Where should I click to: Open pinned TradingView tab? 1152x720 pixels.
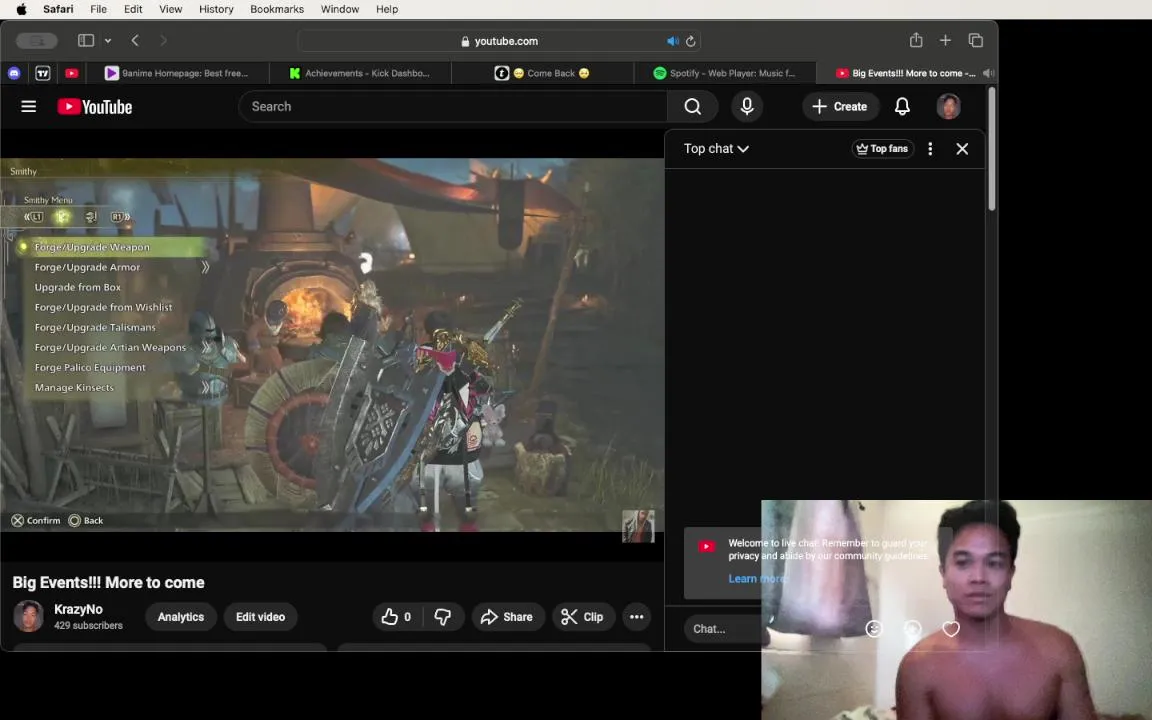coord(43,73)
